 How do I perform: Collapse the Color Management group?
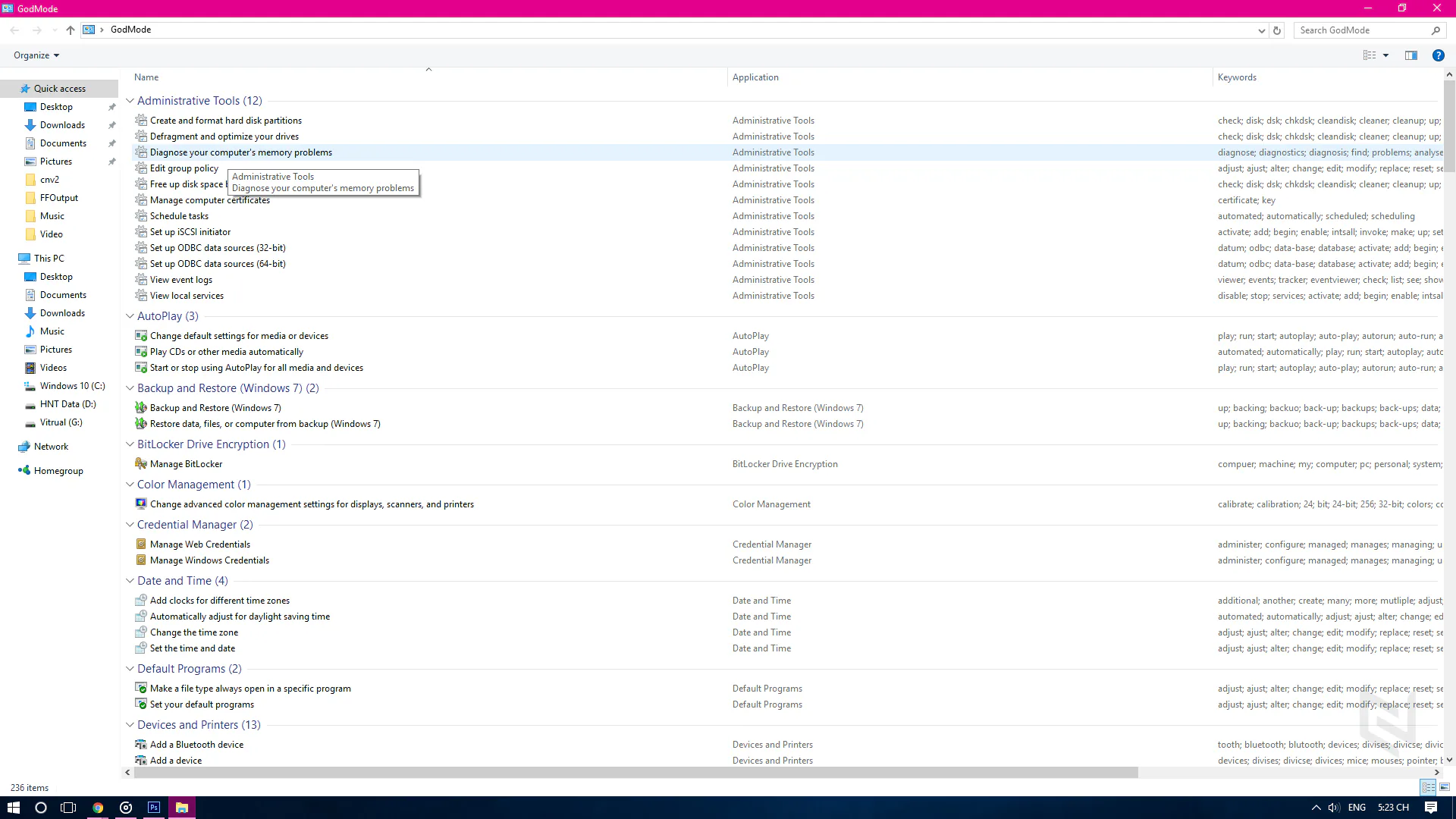coord(130,485)
